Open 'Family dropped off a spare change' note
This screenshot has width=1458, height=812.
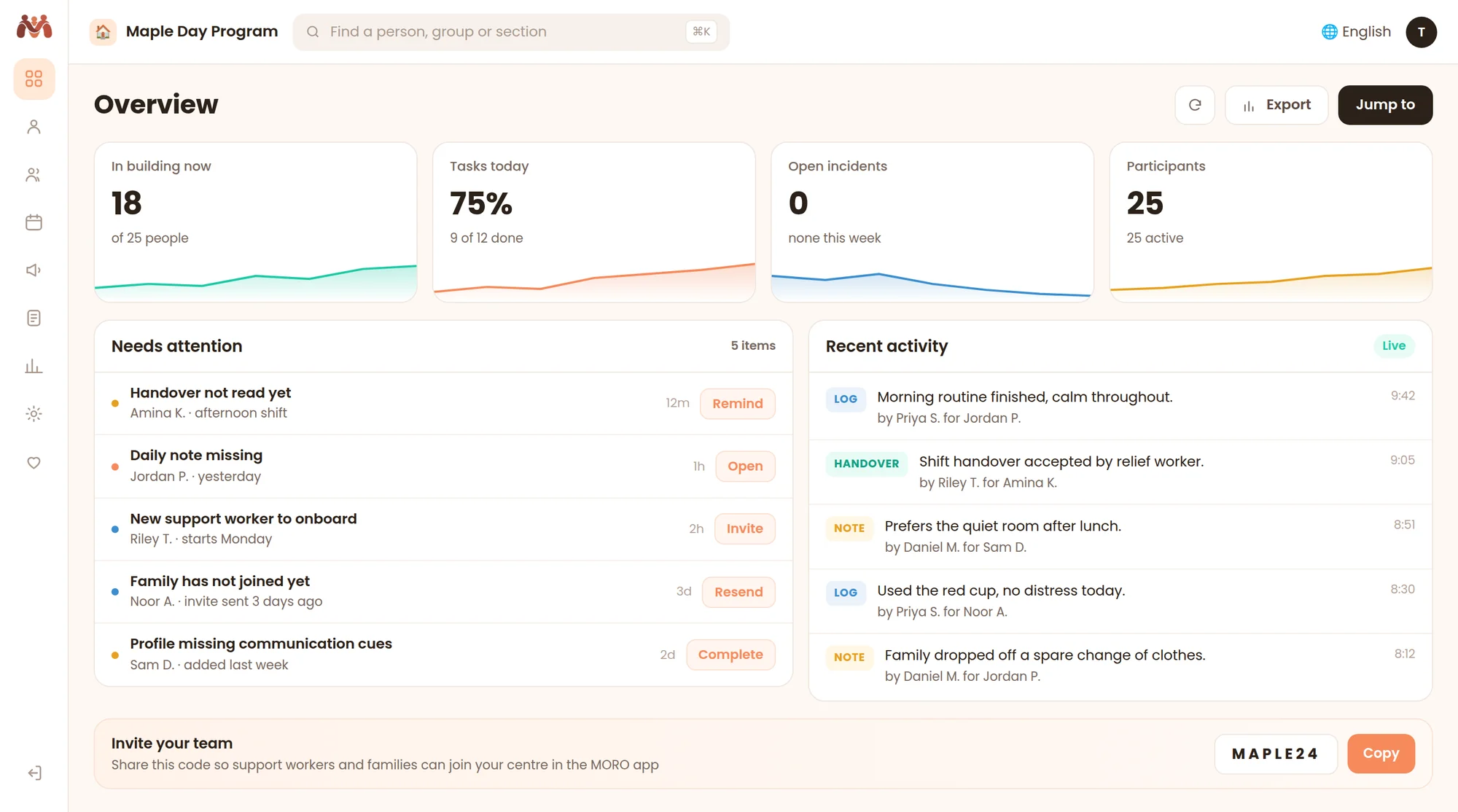[x=1120, y=665]
